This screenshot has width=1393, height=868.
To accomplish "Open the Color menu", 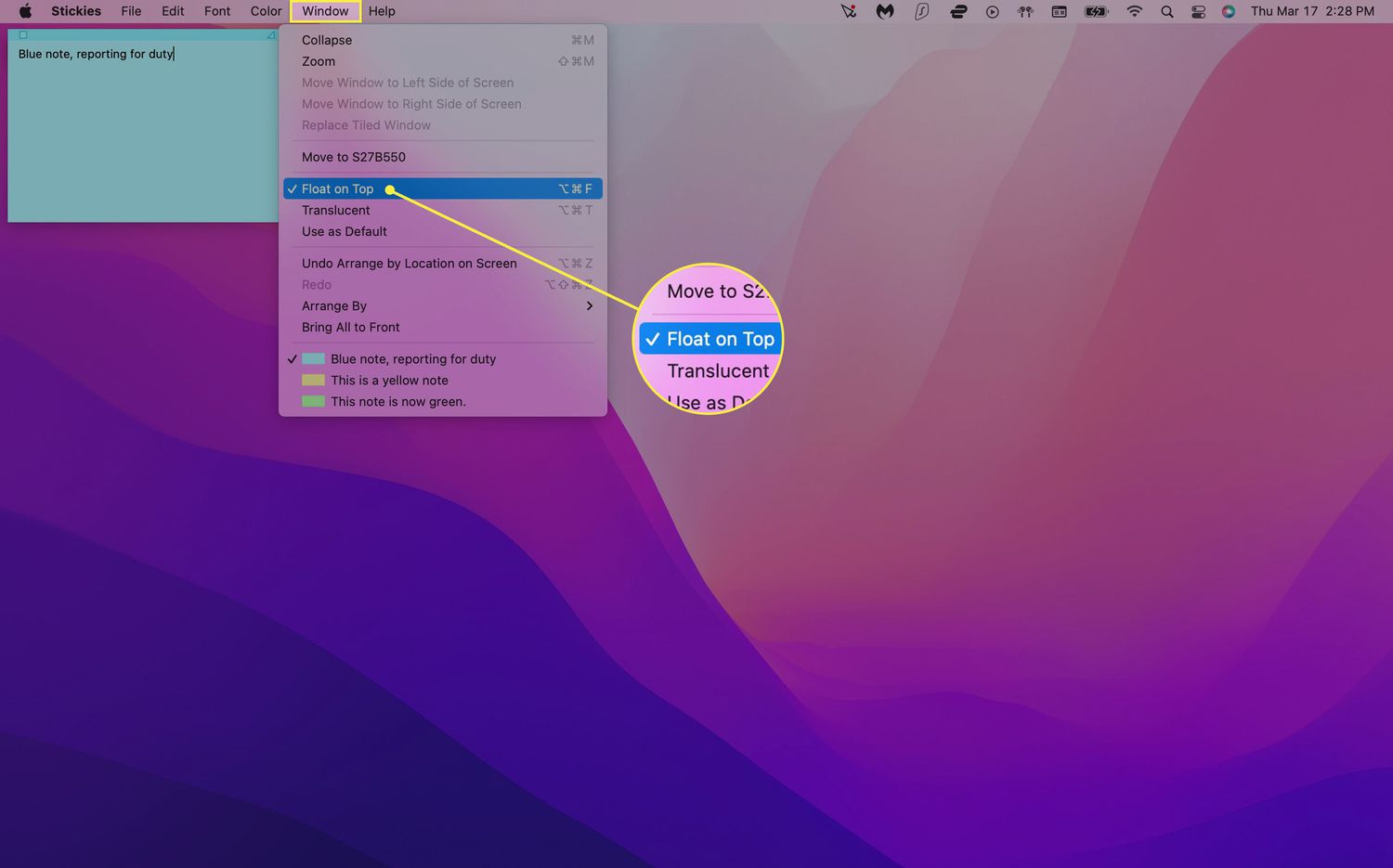I will pos(266,11).
